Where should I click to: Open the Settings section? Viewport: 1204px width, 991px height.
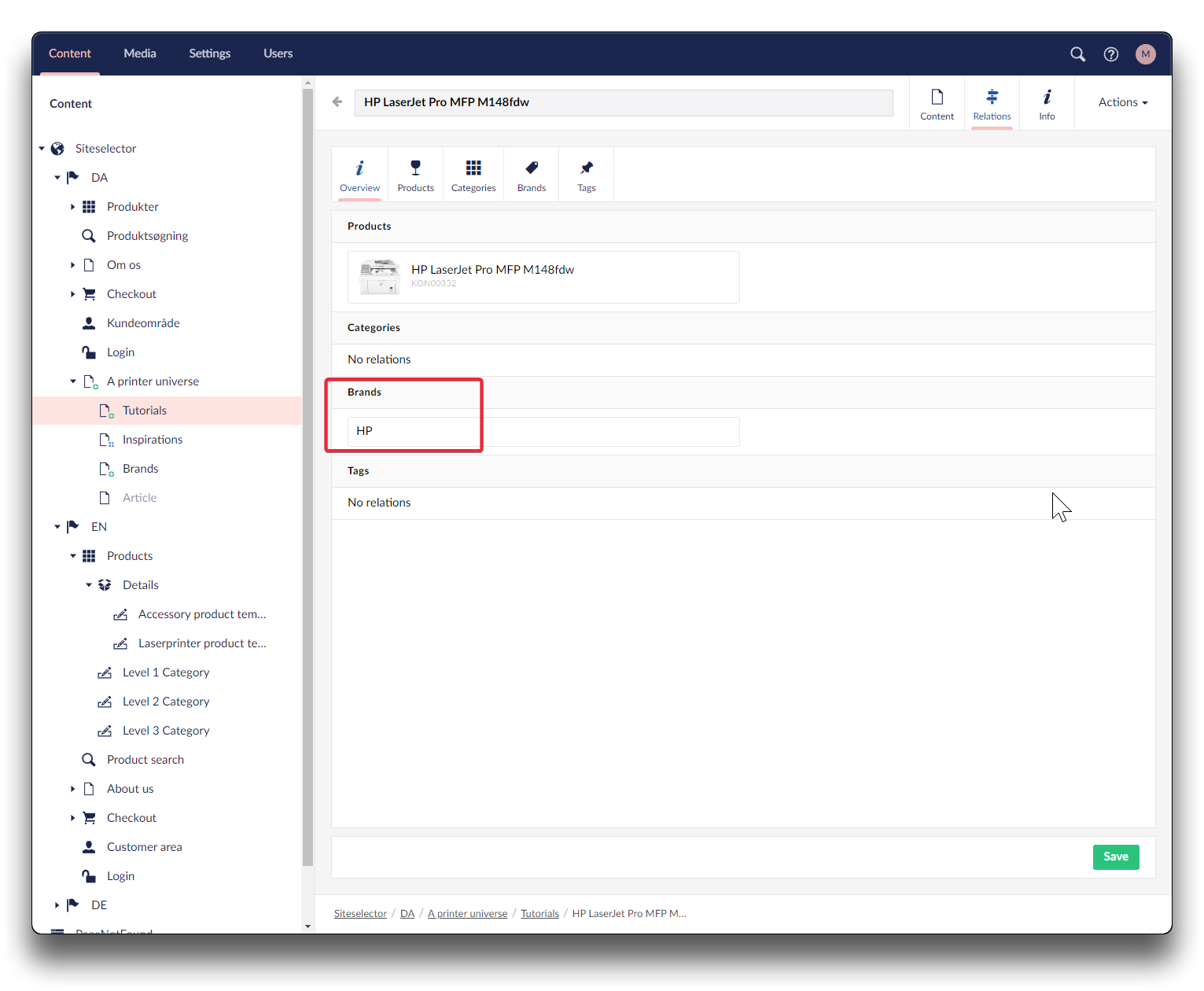click(x=209, y=53)
